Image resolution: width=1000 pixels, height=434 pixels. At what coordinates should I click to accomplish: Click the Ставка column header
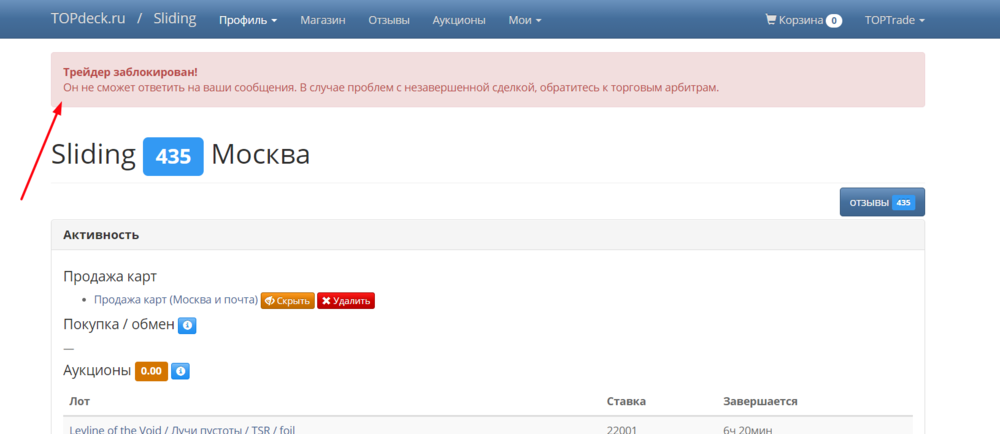tap(626, 401)
